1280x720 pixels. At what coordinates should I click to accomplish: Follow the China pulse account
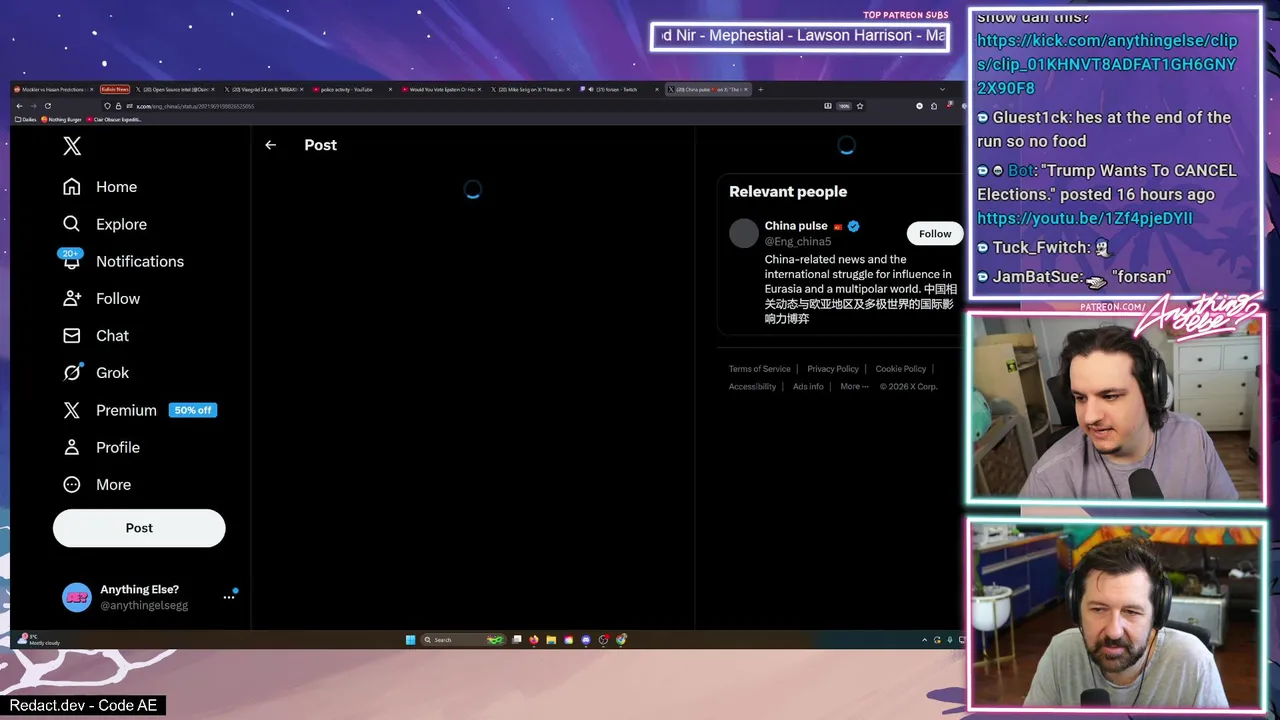[x=935, y=234]
